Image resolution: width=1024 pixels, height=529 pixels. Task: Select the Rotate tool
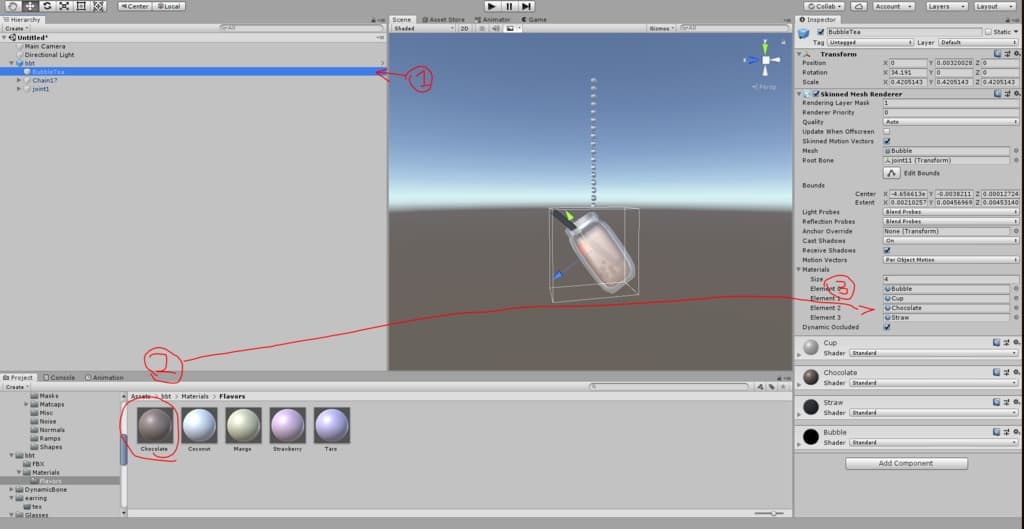click(46, 6)
